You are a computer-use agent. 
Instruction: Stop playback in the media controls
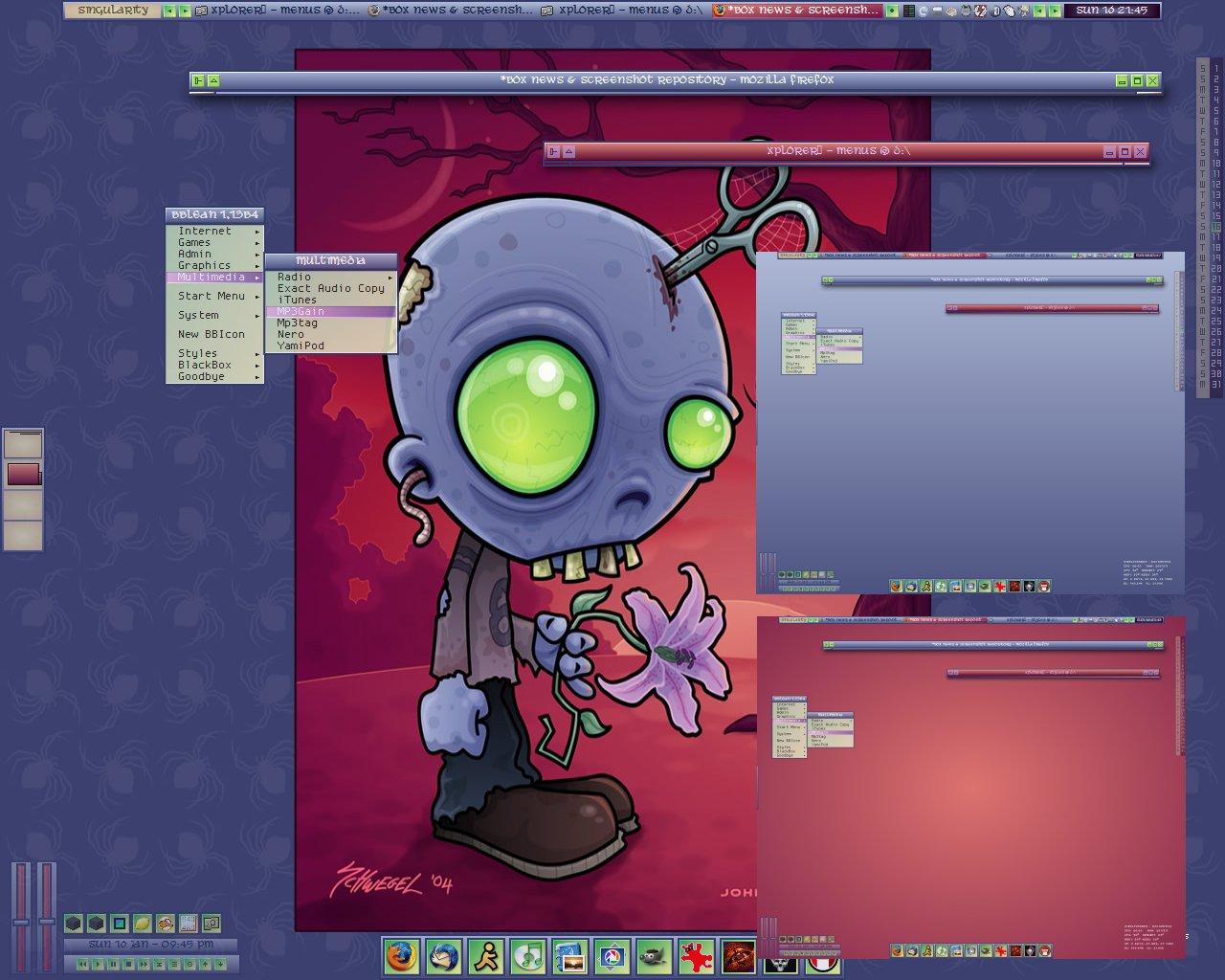tap(128, 964)
